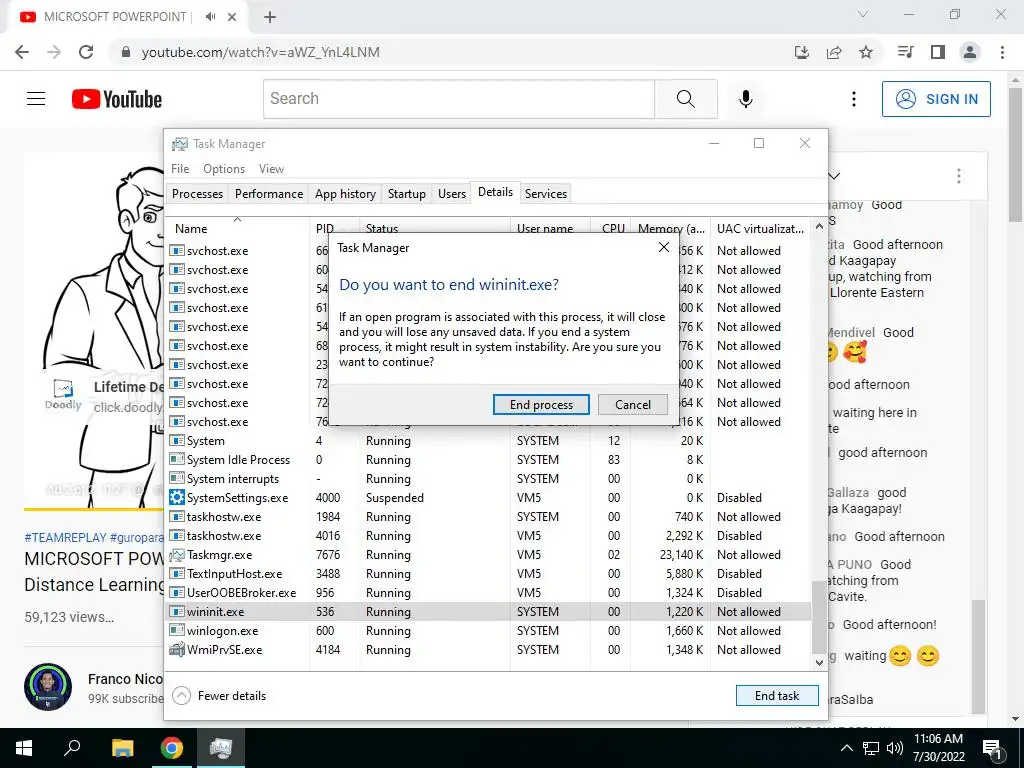Open Chrome three-dot menu
The image size is (1024, 768).
click(x=1002, y=52)
